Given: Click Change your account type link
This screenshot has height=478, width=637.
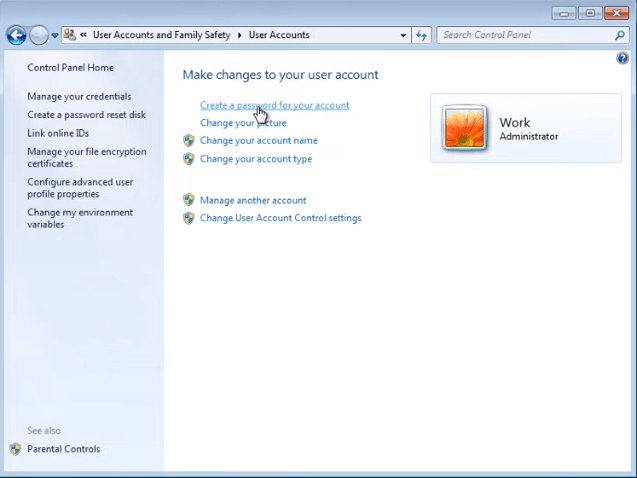Looking at the screenshot, I should click(256, 159).
